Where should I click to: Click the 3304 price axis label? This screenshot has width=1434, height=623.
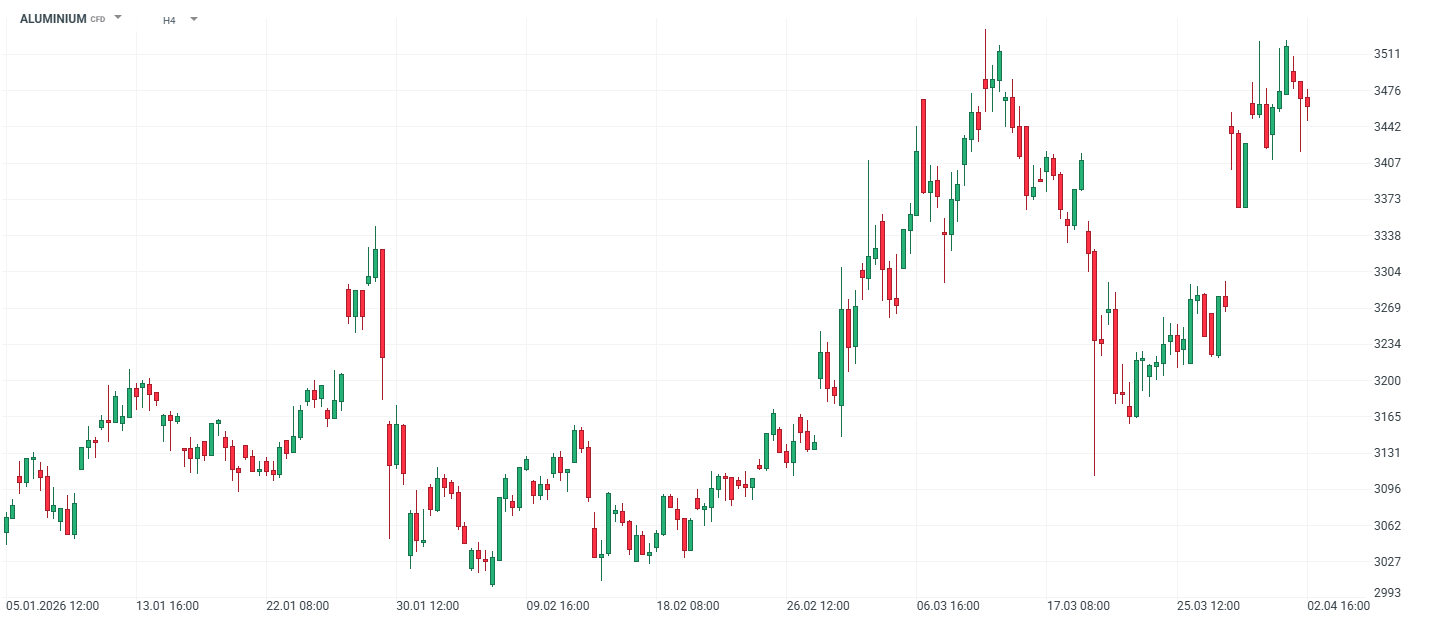(1387, 272)
